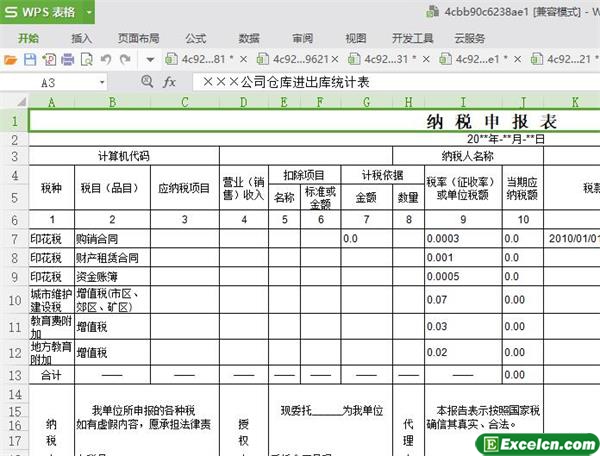
Task: Click the select-all corner triangle
Action: 21,102
